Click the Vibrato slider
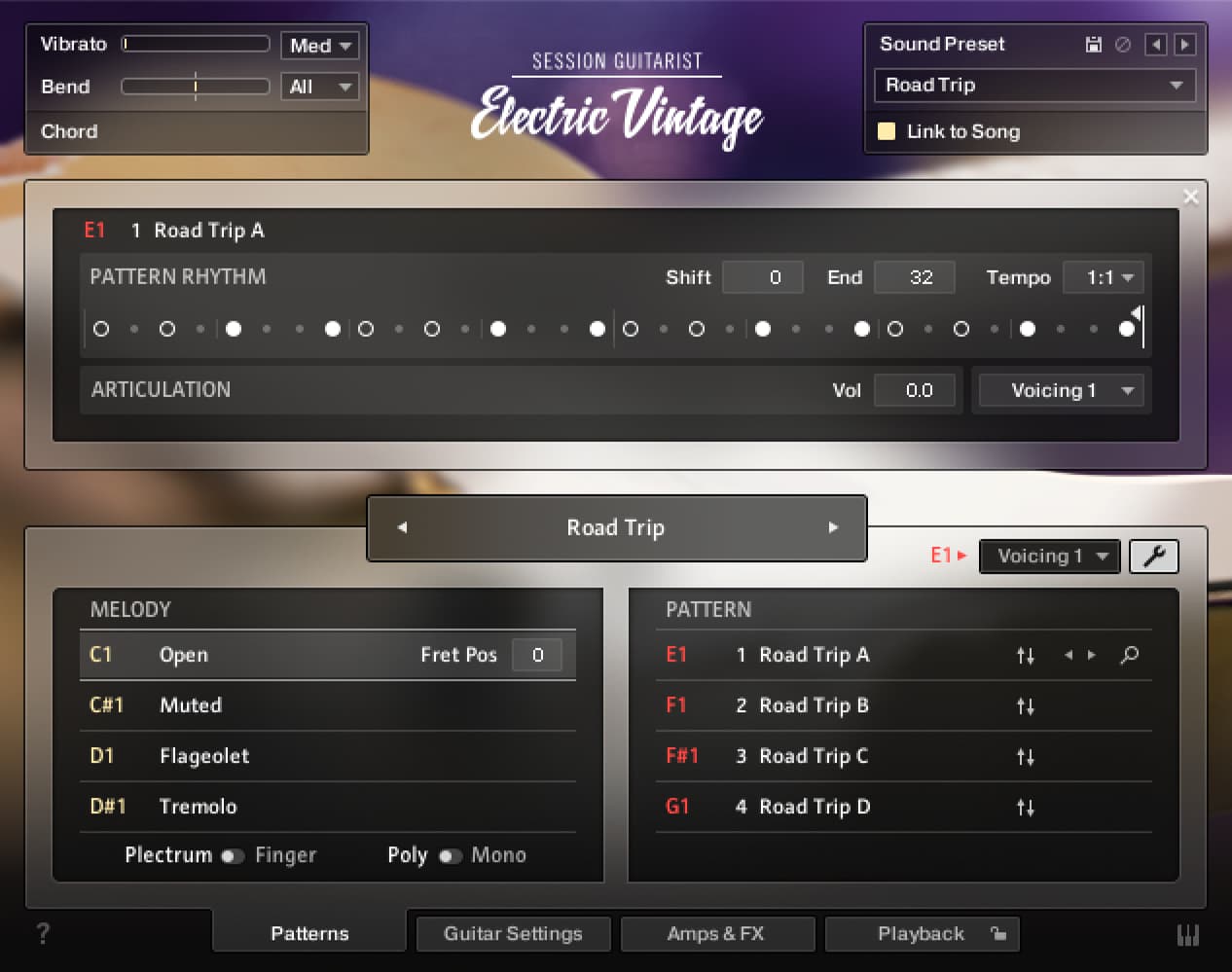The width and height of the screenshot is (1232, 972). coord(195,44)
